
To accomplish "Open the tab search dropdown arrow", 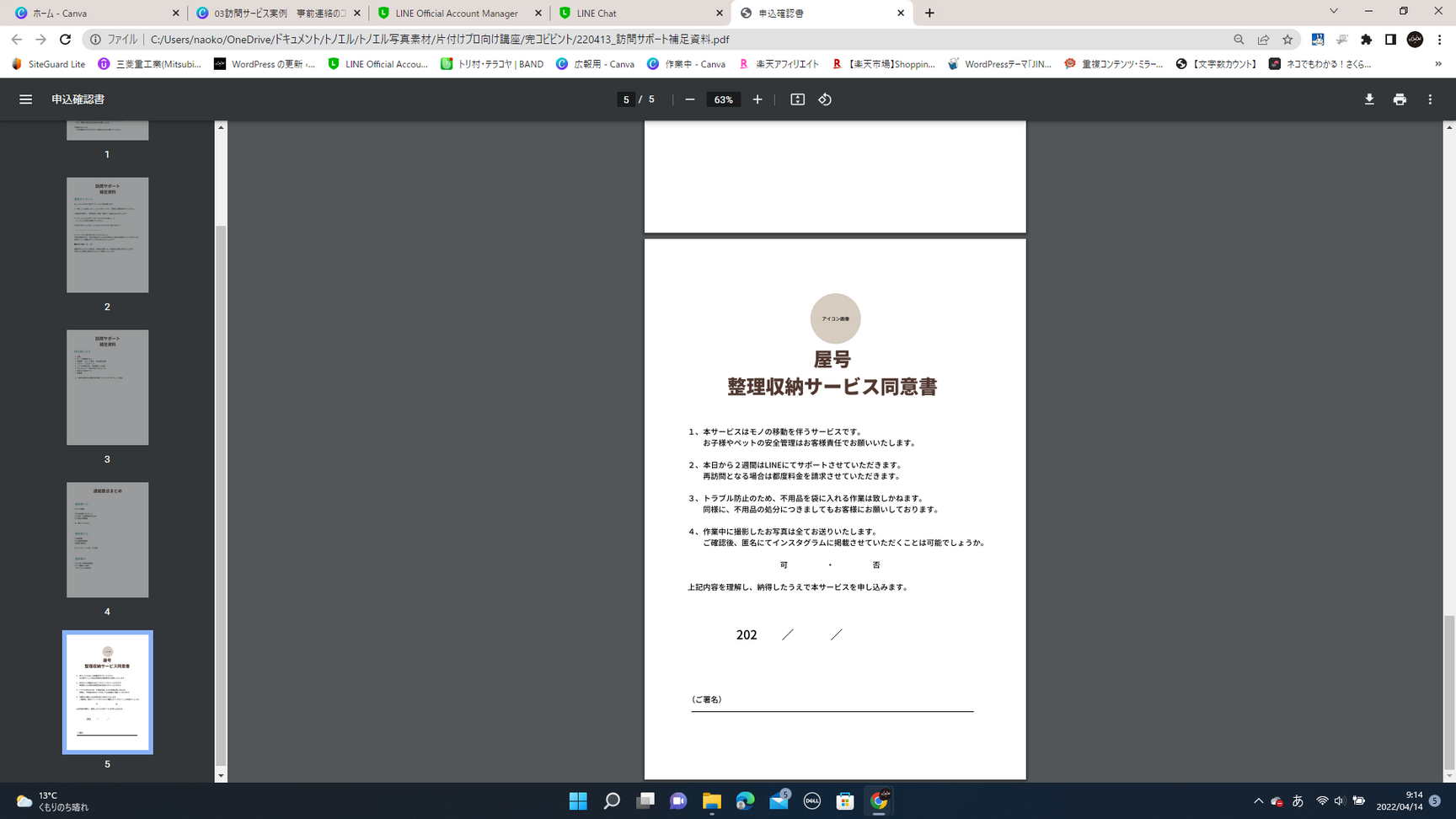I will click(1333, 12).
